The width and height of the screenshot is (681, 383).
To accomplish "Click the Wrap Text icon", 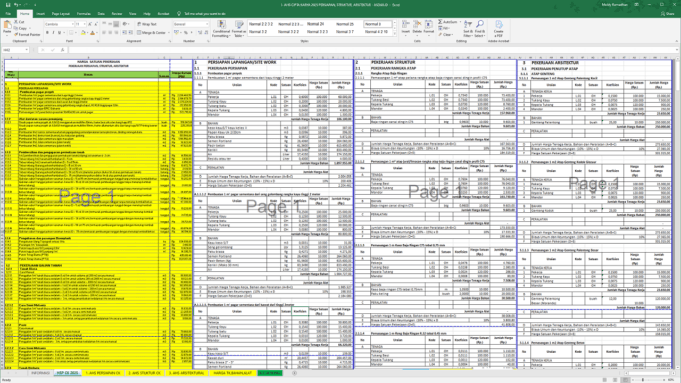I will click(139, 24).
